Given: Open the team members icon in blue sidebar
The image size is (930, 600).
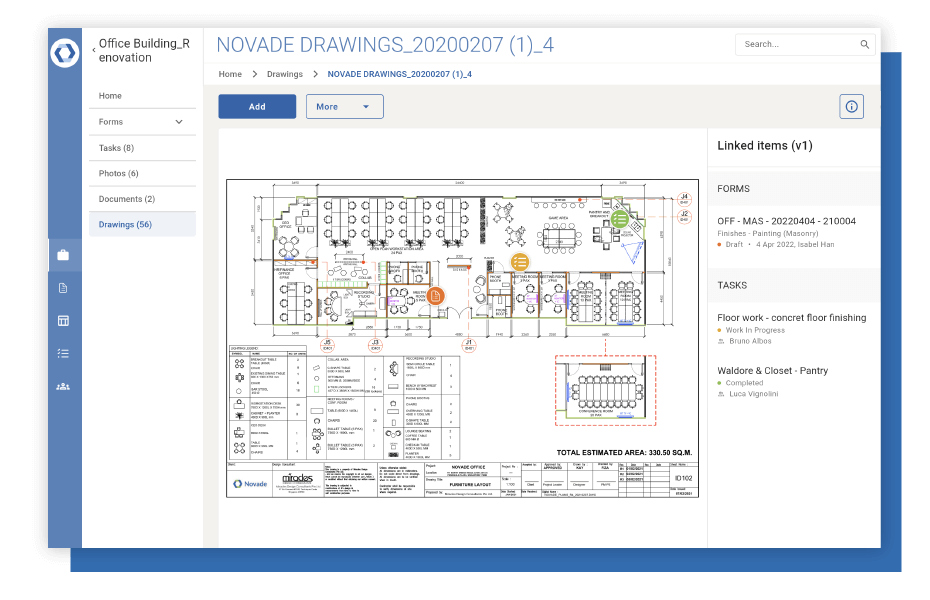Looking at the screenshot, I should (x=64, y=385).
